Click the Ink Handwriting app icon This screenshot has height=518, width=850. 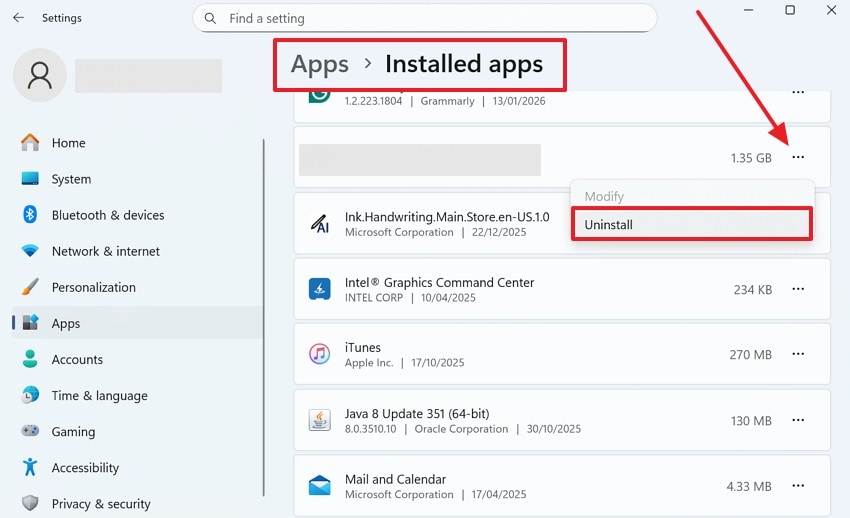319,223
